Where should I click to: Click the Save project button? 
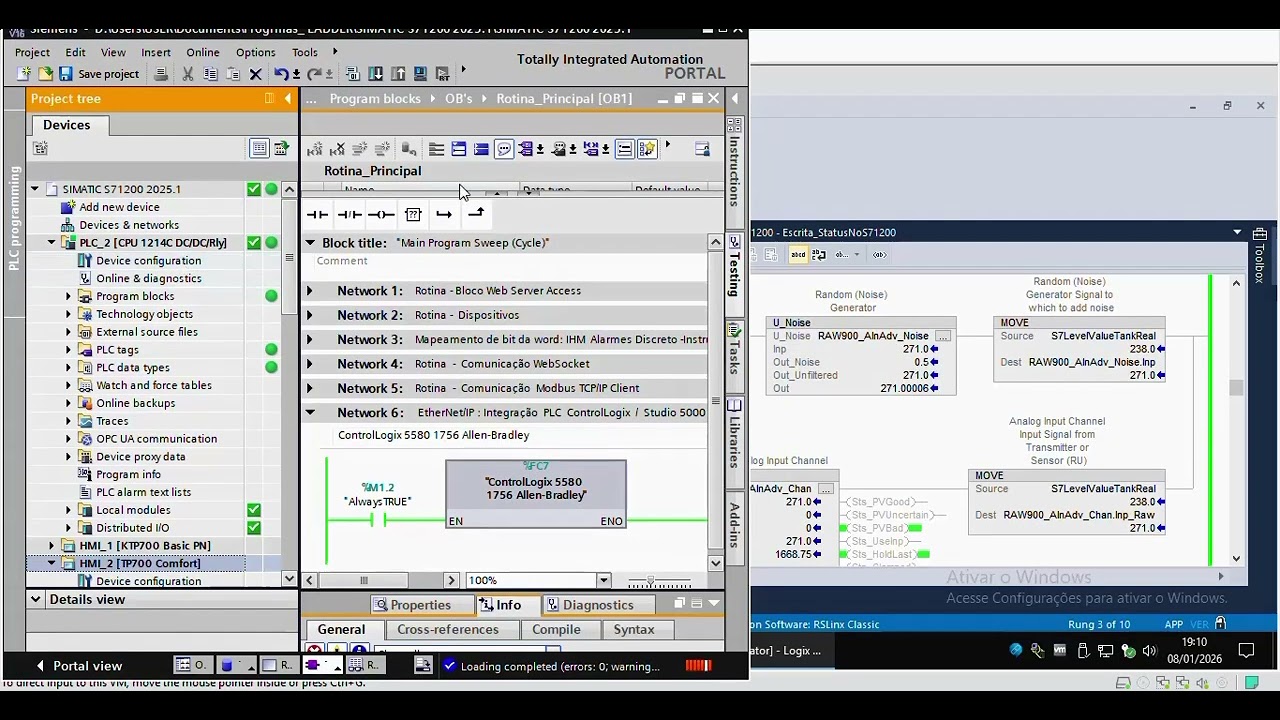99,74
